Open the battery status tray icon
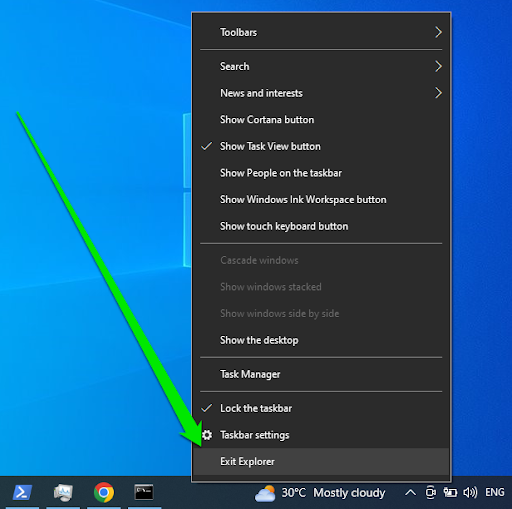 [x=450, y=492]
